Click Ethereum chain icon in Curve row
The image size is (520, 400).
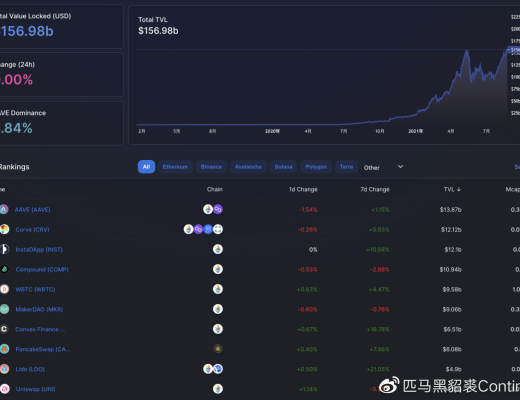click(x=189, y=229)
